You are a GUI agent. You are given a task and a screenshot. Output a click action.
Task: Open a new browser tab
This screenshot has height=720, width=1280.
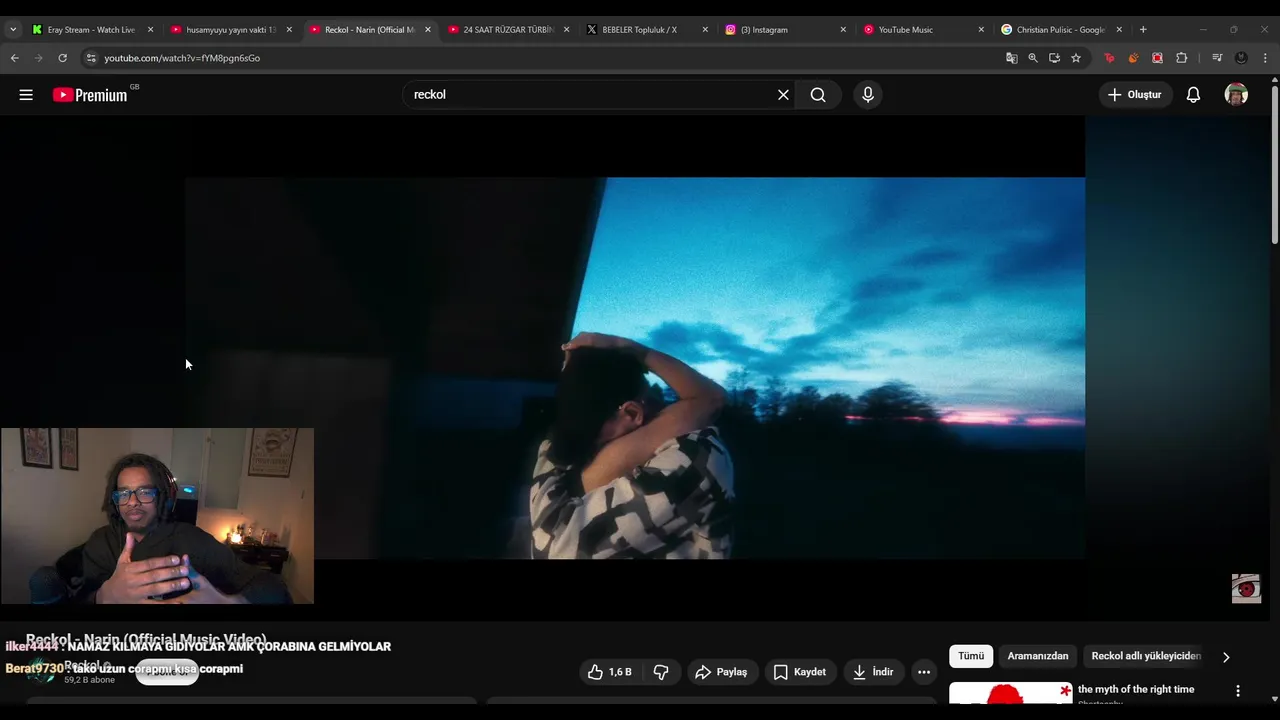pos(1143,30)
